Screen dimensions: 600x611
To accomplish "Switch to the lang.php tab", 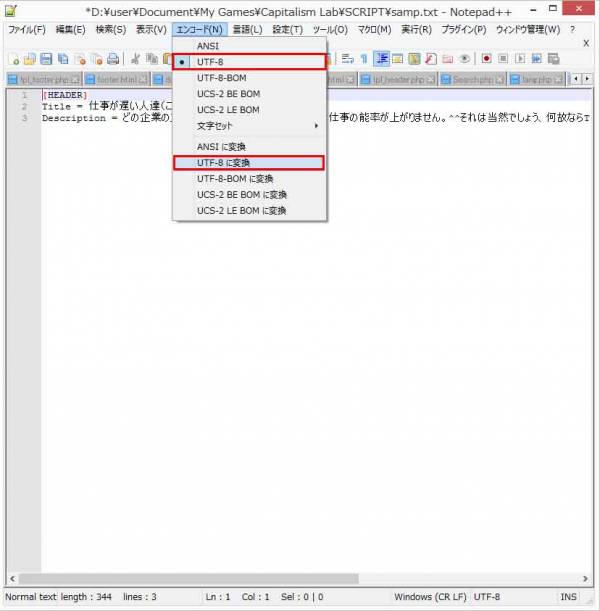I will 536,79.
